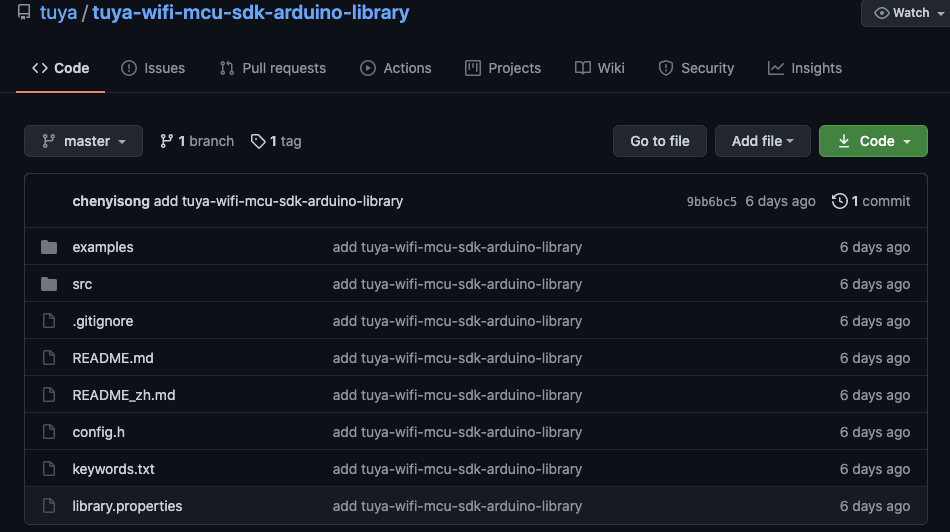Open commit hash 9bb6bc5
Viewport: 950px width, 532px height.
pyautogui.click(x=711, y=202)
